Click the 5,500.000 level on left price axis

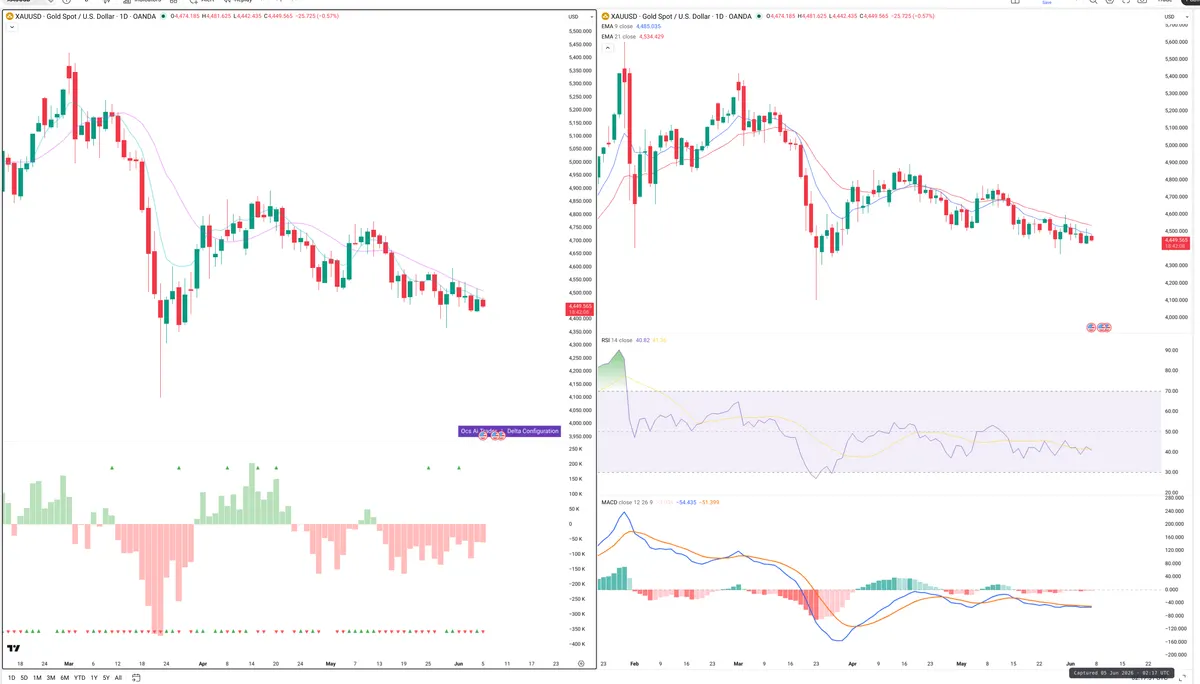580,31
